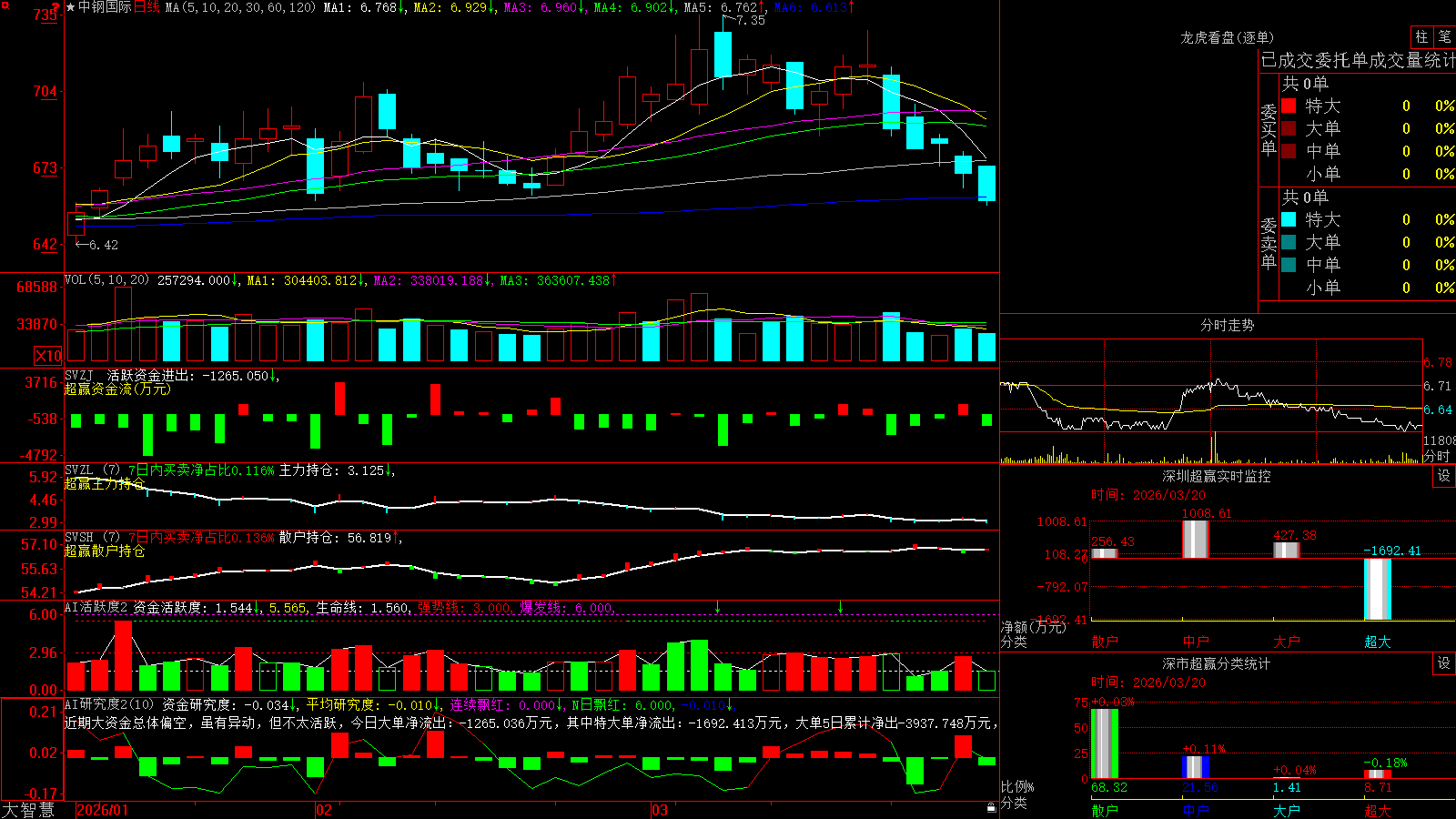
Task: Click the 超大 net outflow bar -1692.41
Action: (1378, 589)
